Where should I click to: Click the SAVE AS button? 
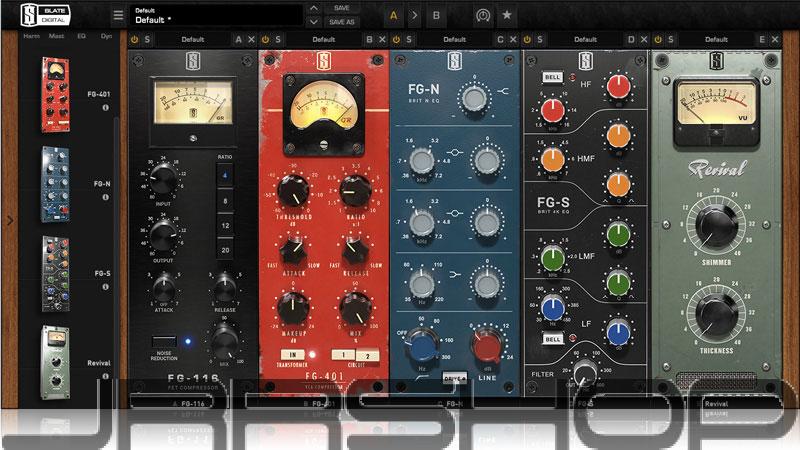click(x=342, y=22)
